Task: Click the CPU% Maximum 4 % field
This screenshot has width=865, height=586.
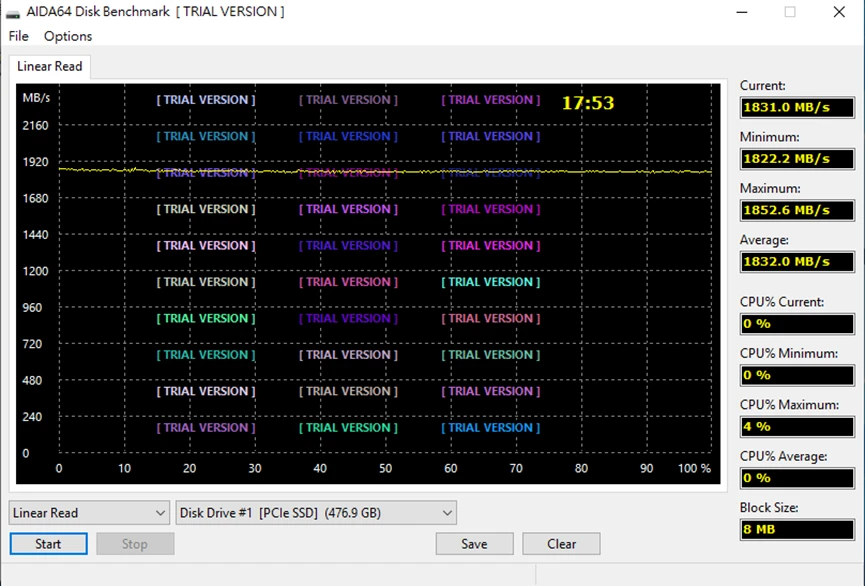Action: pos(797,427)
